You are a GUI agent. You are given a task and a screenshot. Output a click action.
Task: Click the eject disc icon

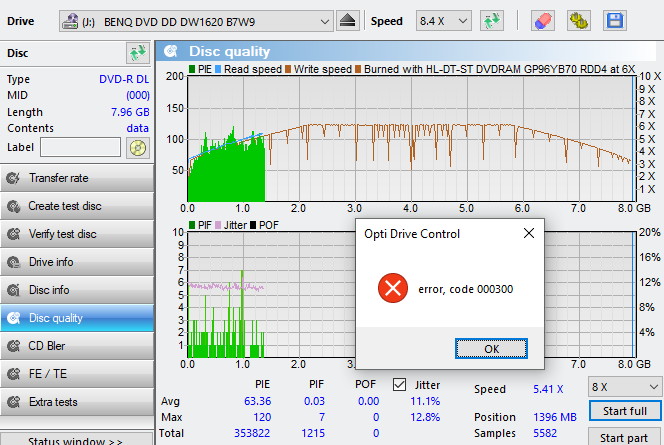point(349,21)
